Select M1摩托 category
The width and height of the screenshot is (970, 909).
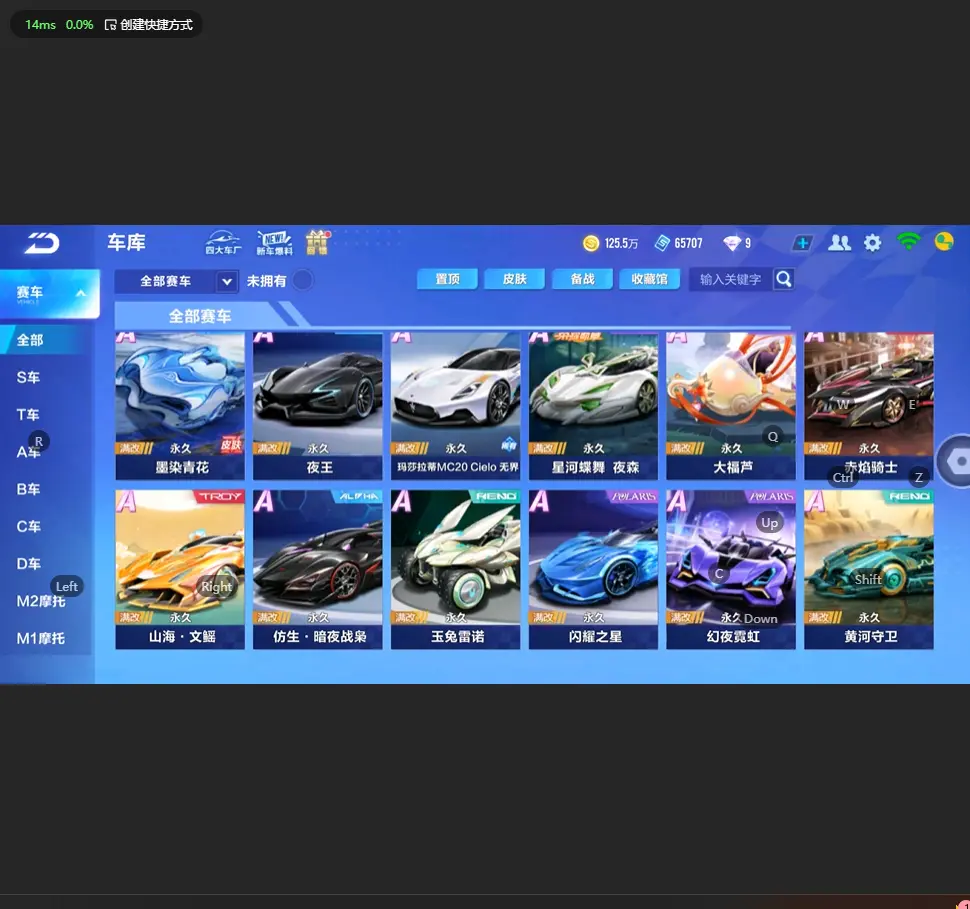[x=41, y=638]
